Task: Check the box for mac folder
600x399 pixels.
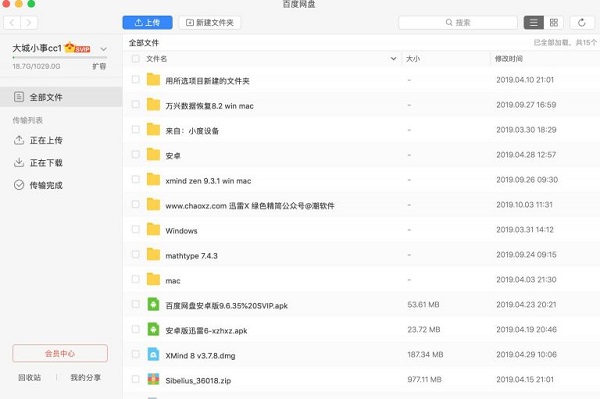Action: pyautogui.click(x=135, y=279)
